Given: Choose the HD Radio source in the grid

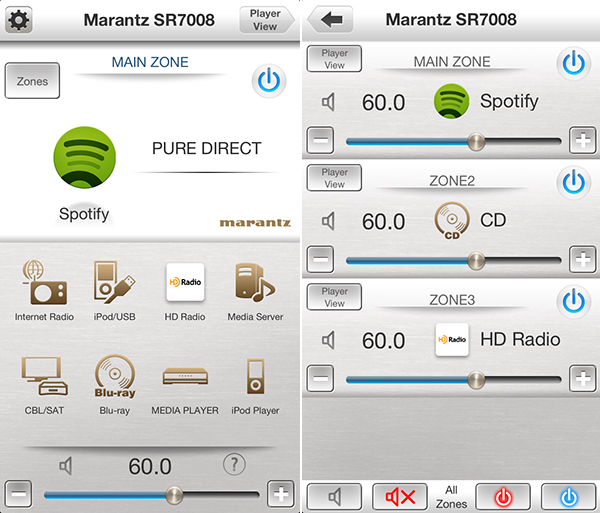Looking at the screenshot, I should pyautogui.click(x=185, y=291).
